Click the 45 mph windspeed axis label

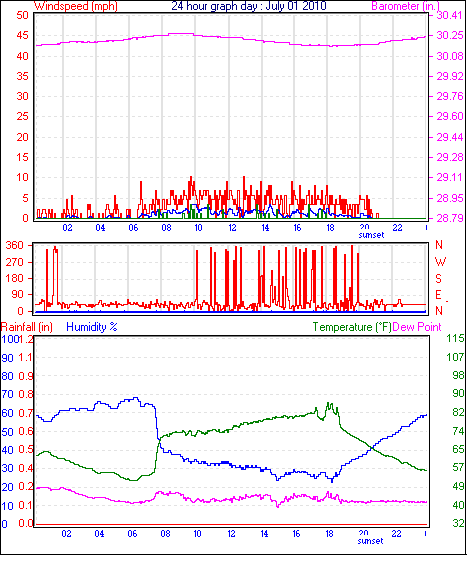click(22, 35)
